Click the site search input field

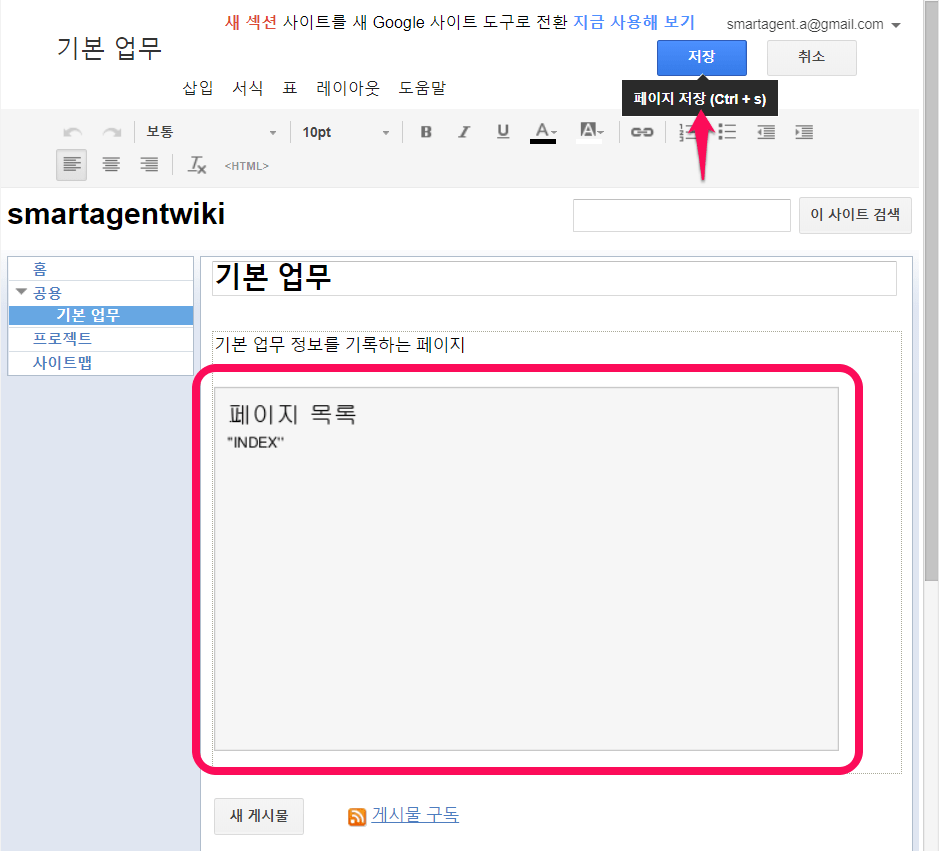(x=681, y=215)
